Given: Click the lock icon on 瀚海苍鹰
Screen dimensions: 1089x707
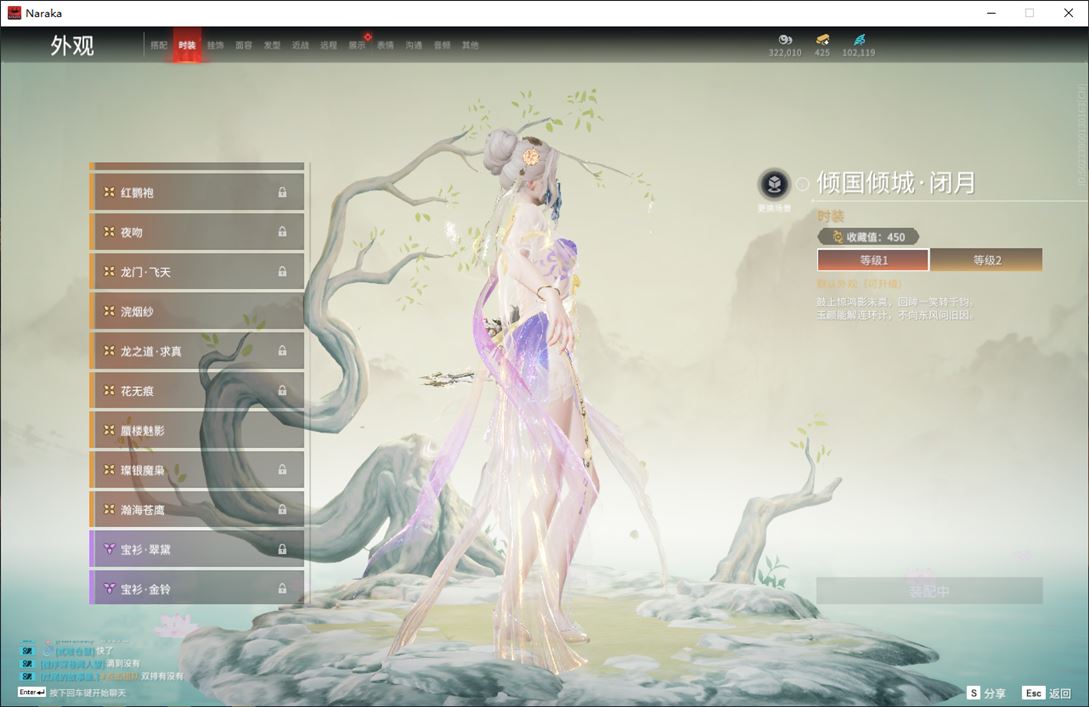Looking at the screenshot, I should tap(283, 509).
